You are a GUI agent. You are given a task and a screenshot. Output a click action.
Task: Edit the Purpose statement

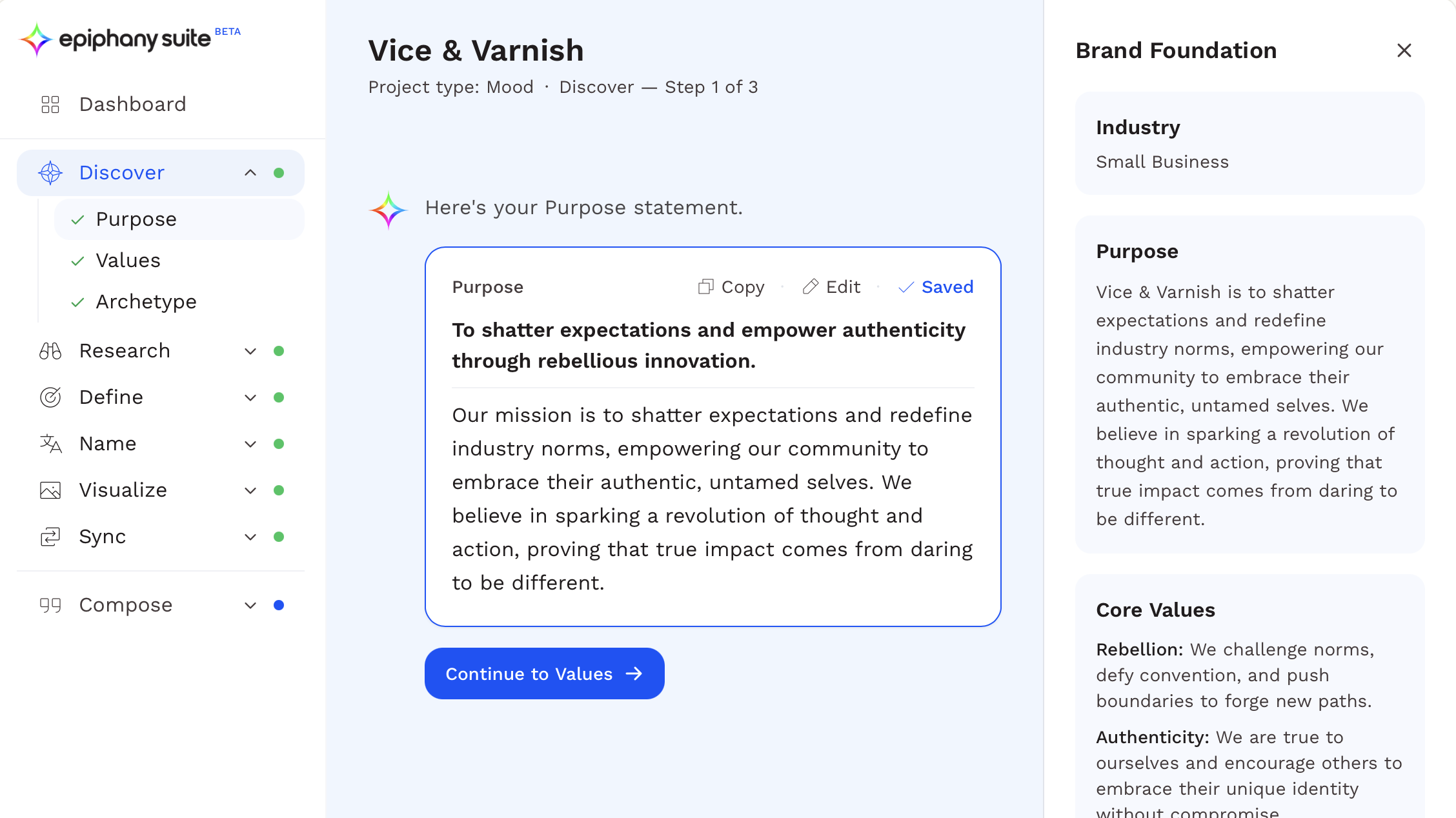coord(831,287)
